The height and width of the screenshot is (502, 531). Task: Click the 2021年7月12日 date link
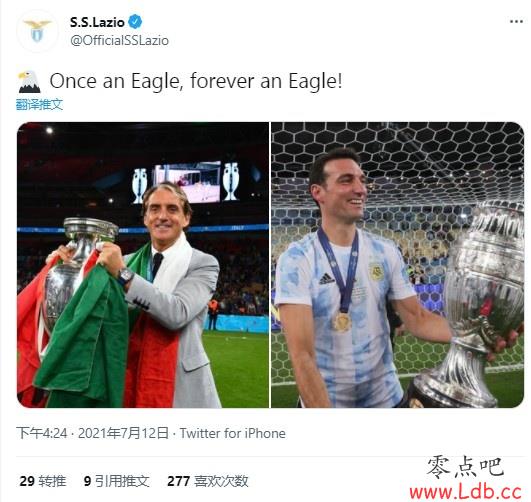click(123, 433)
